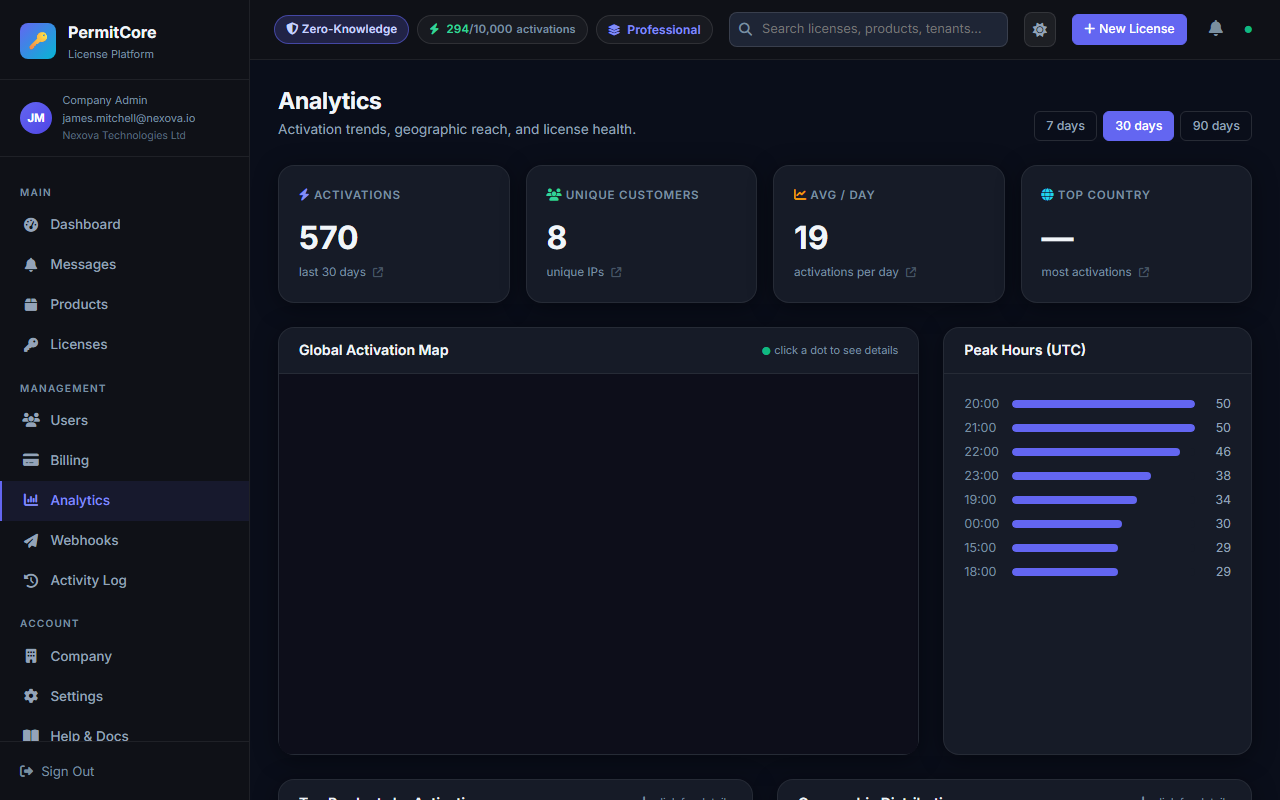The height and width of the screenshot is (800, 1280).
Task: Click the Top Country globe icon
Action: coord(1047,195)
